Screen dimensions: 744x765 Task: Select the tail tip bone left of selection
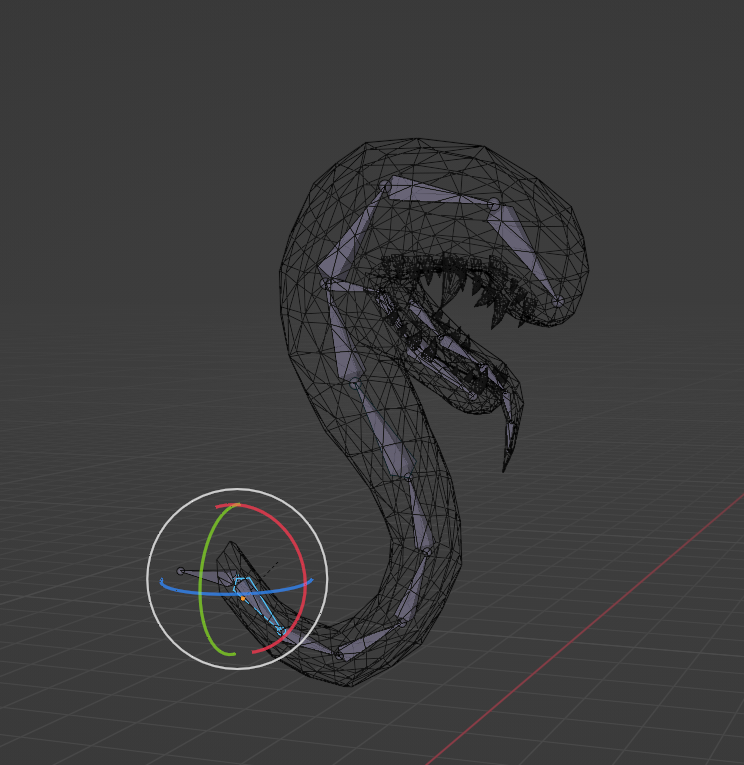pos(207,577)
